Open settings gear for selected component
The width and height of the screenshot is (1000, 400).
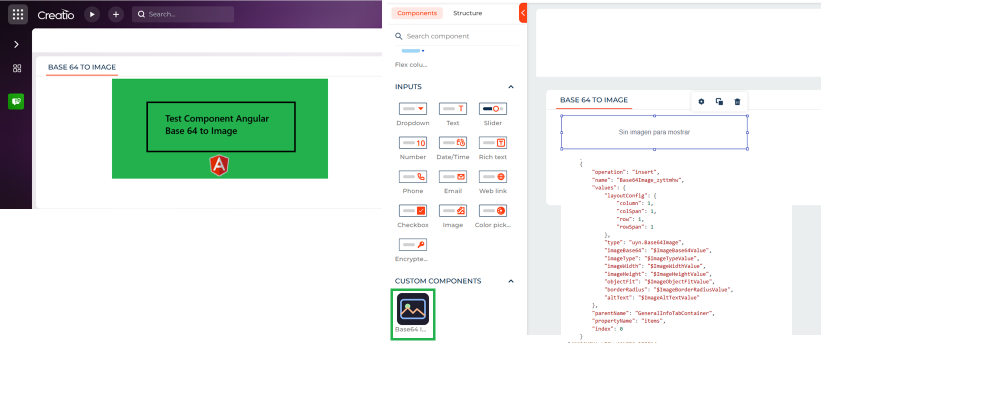(x=701, y=101)
